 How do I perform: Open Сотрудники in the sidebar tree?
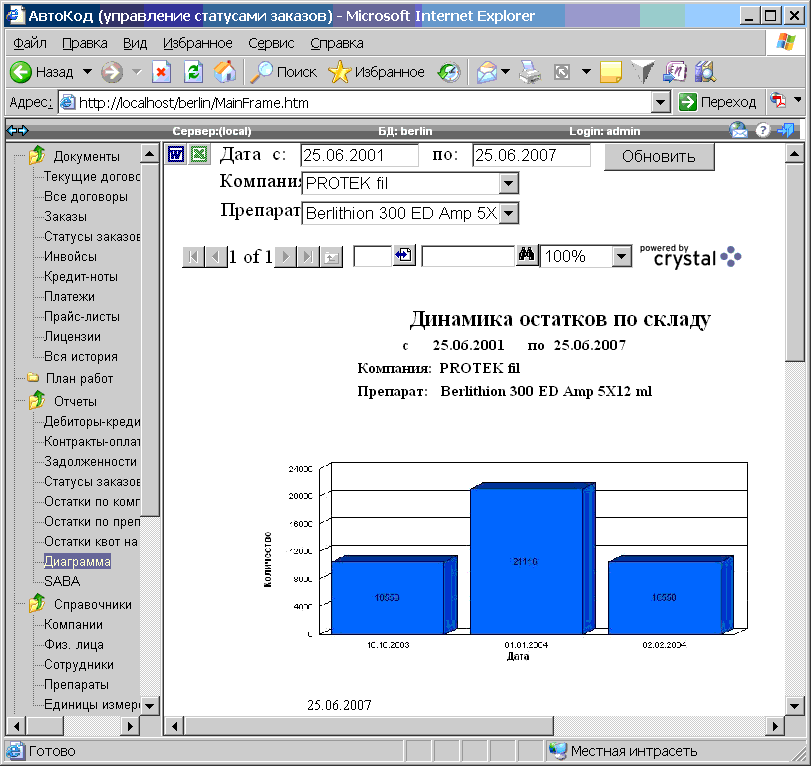[79, 664]
